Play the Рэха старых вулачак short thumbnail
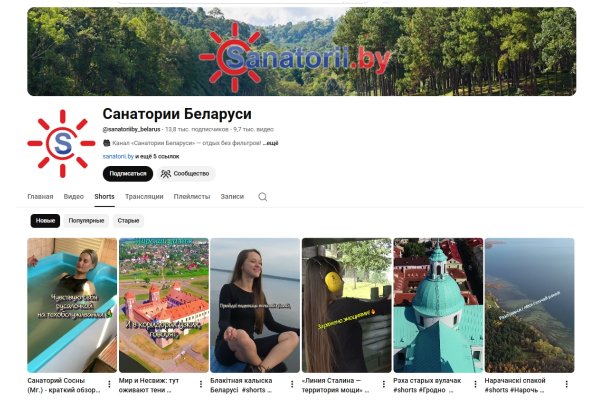600x400 pixels. (438, 305)
